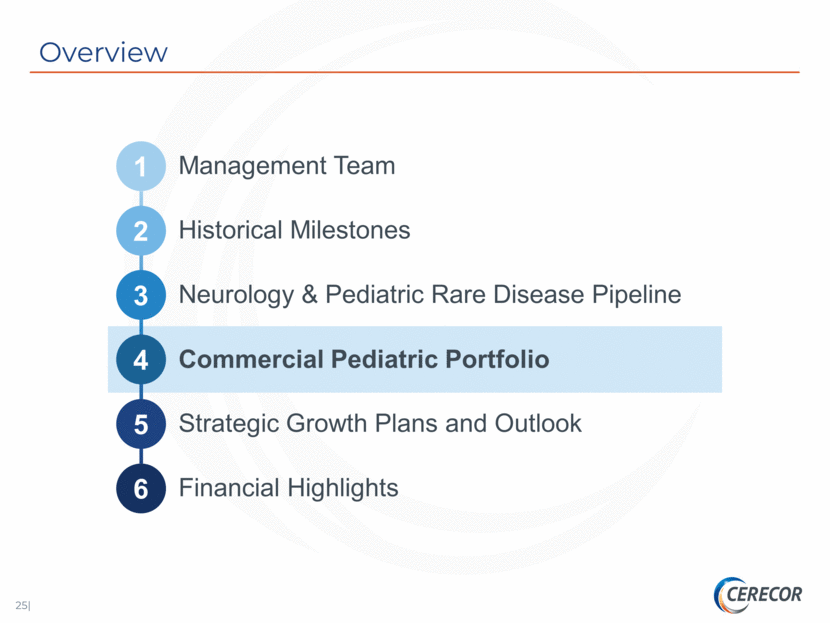Image resolution: width=830 pixels, height=623 pixels.
Task: Click the number 2 circle icon
Action: pyautogui.click(x=141, y=231)
